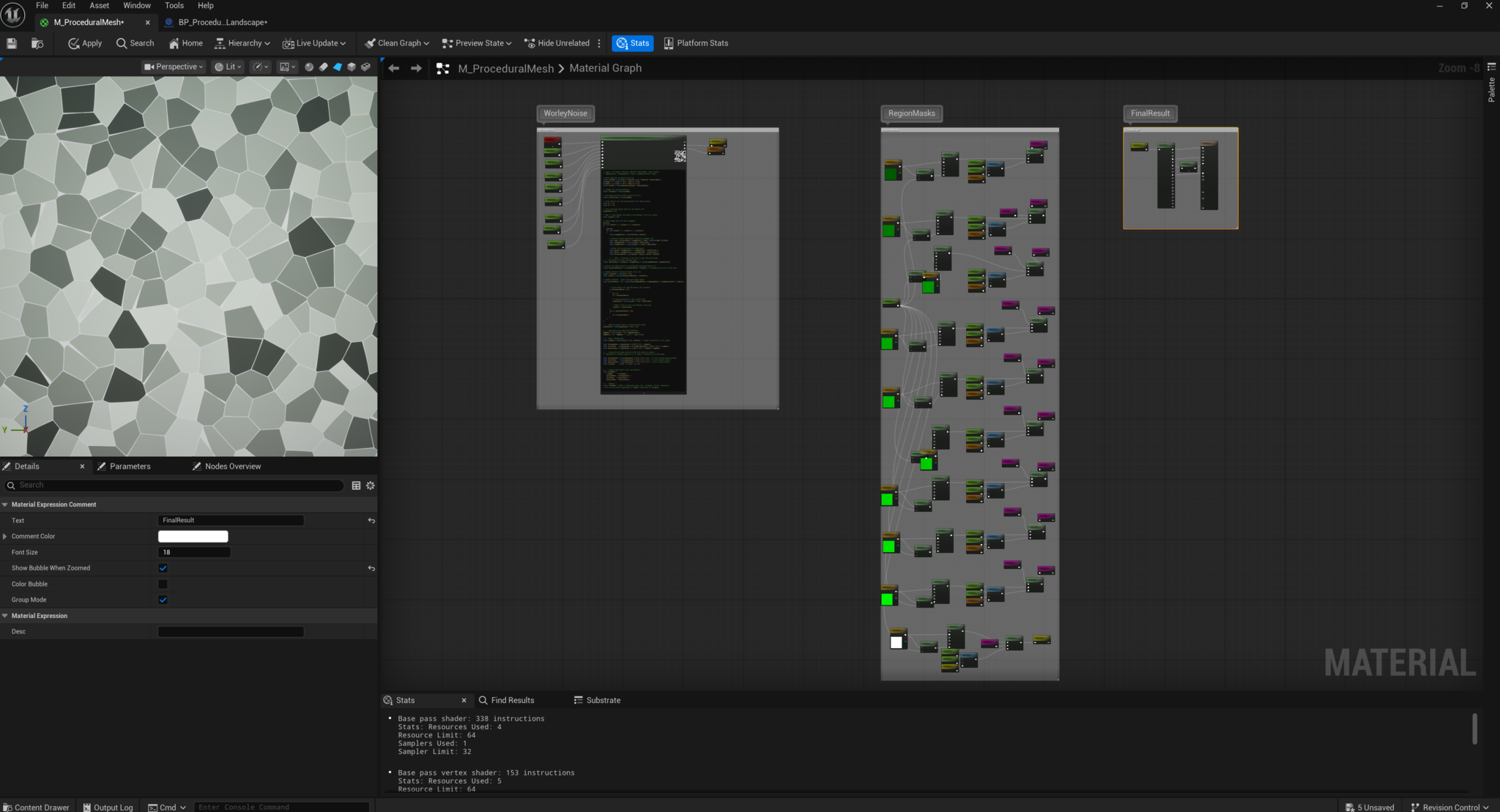Select the FinalResult comment bubble
The height and width of the screenshot is (812, 1500).
1150,113
